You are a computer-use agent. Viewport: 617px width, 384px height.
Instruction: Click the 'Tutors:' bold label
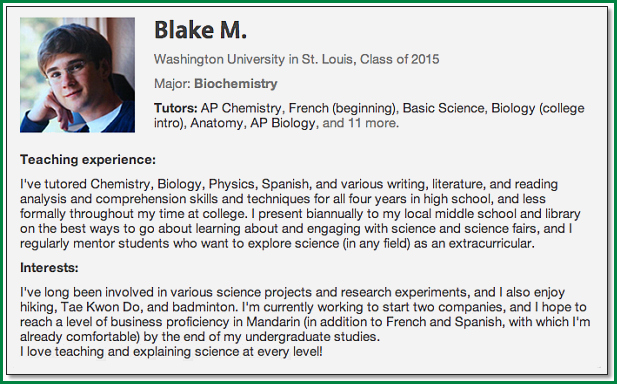coord(175,108)
